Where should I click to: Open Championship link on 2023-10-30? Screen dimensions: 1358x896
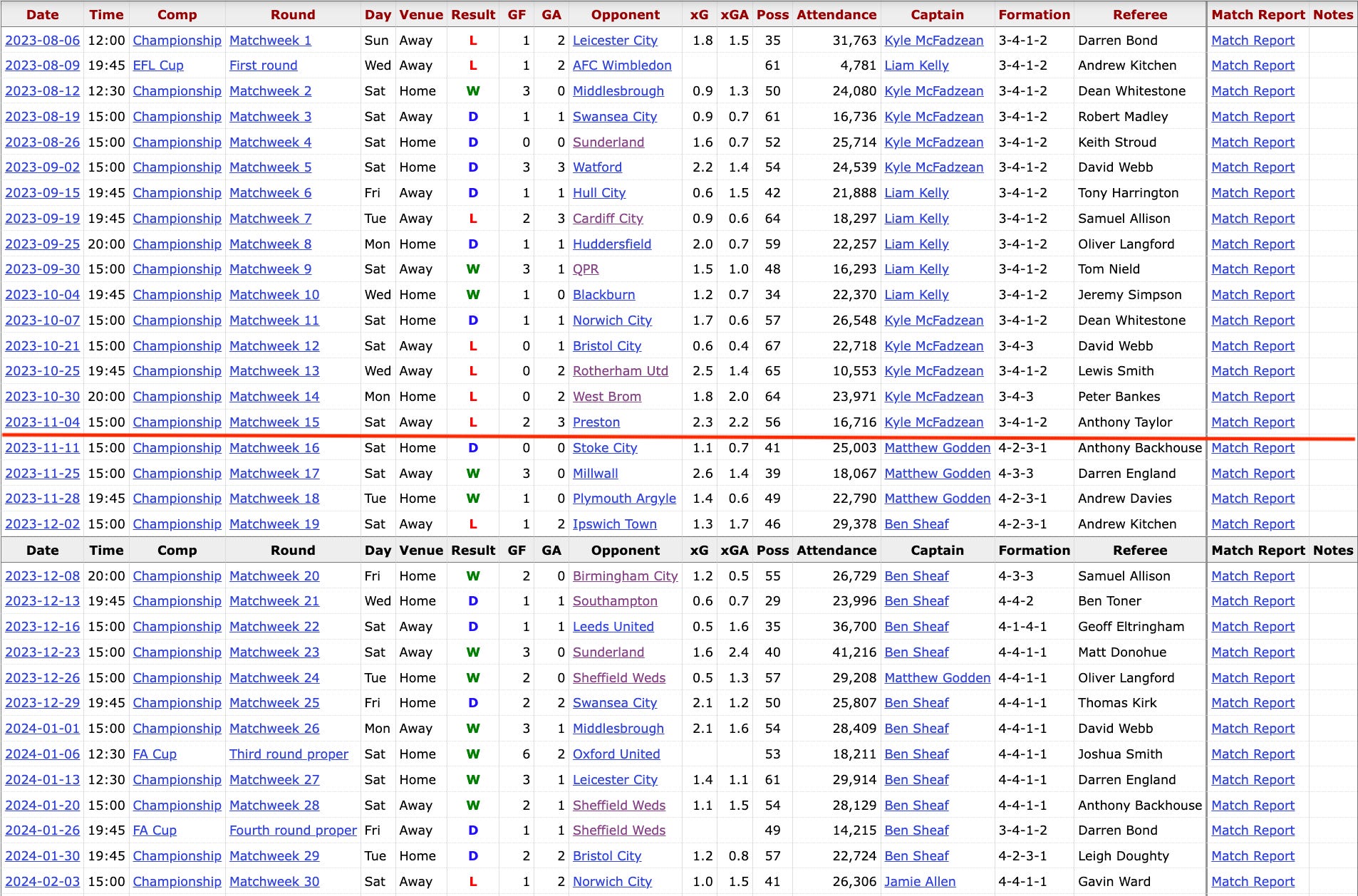(177, 397)
